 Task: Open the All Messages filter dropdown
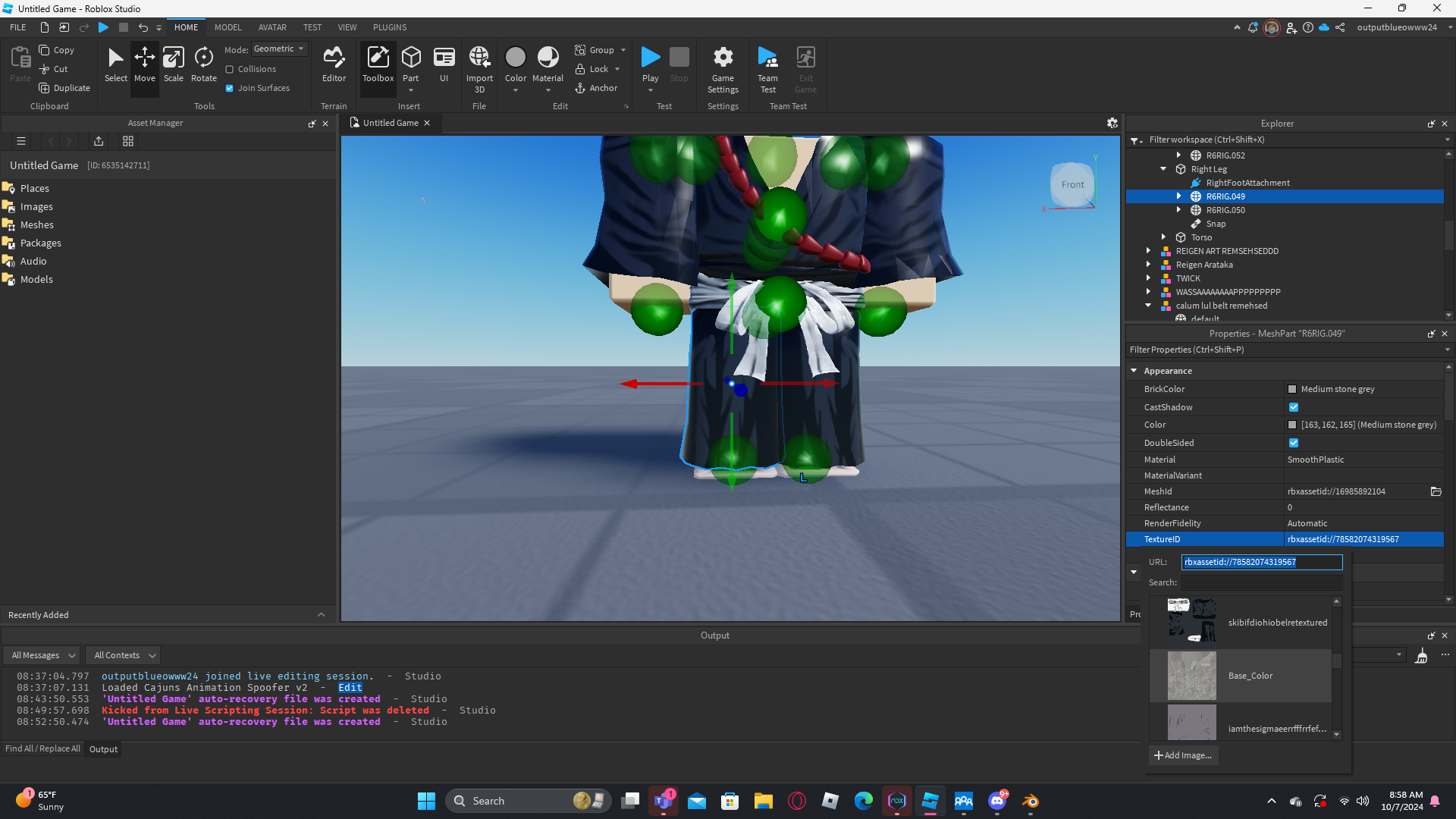click(43, 655)
